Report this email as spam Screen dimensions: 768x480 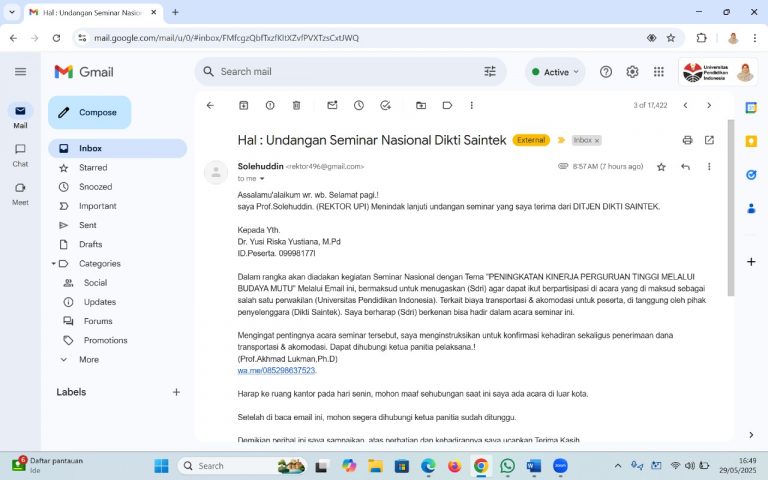270,105
